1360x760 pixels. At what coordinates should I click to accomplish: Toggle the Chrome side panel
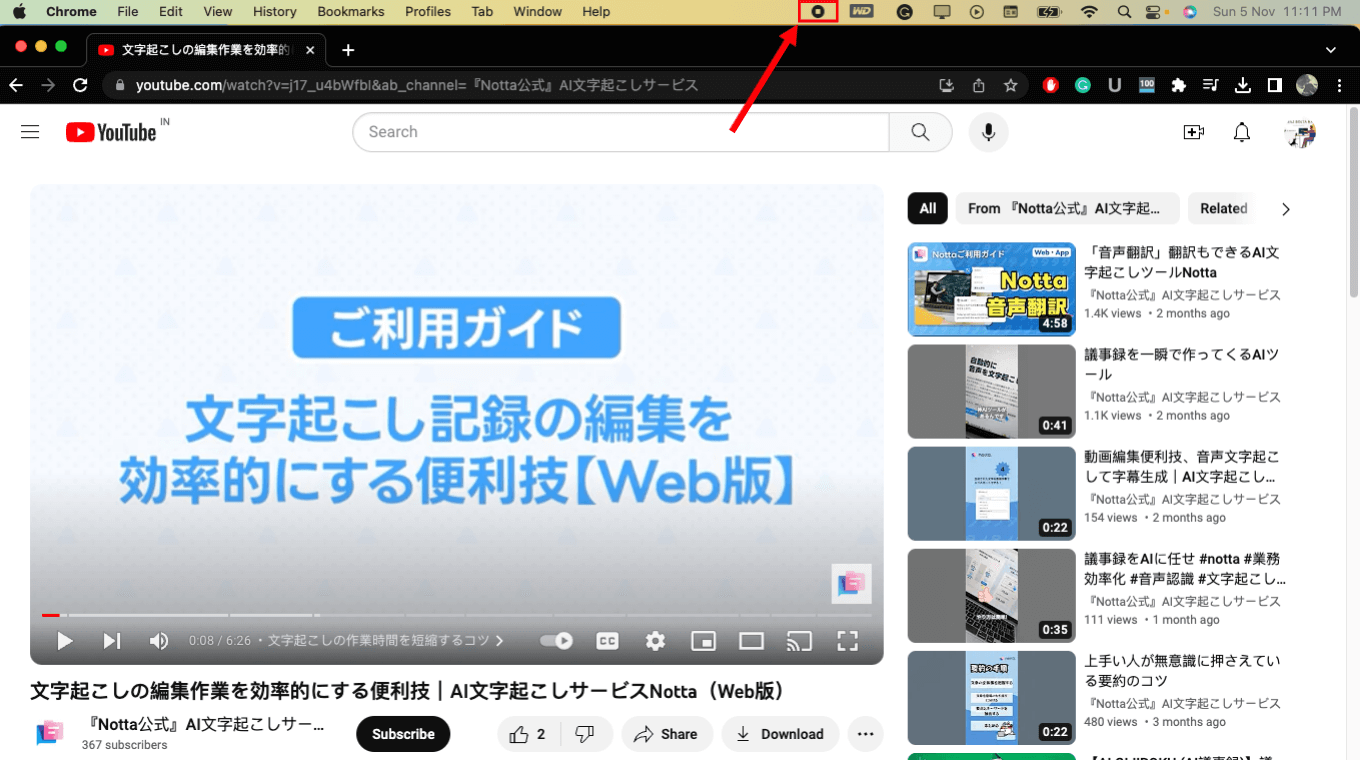pos(1275,85)
